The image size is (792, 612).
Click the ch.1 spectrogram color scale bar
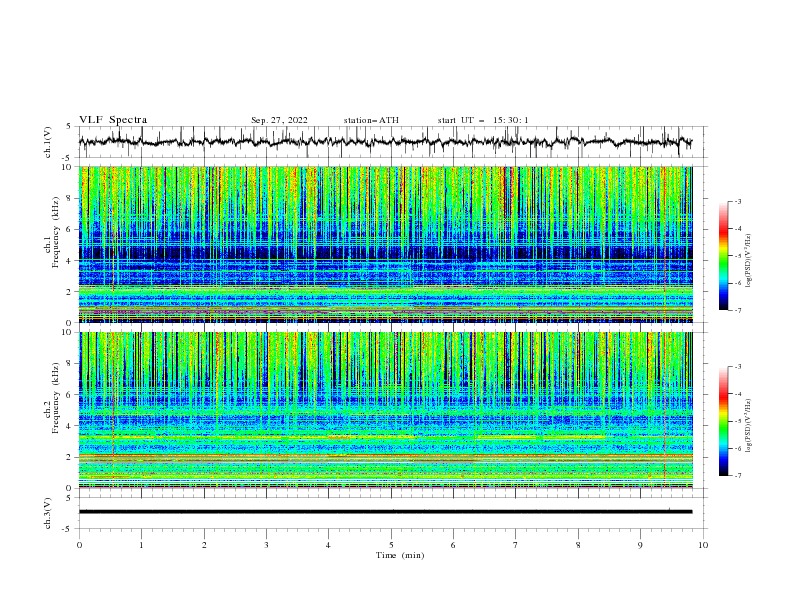click(x=724, y=256)
